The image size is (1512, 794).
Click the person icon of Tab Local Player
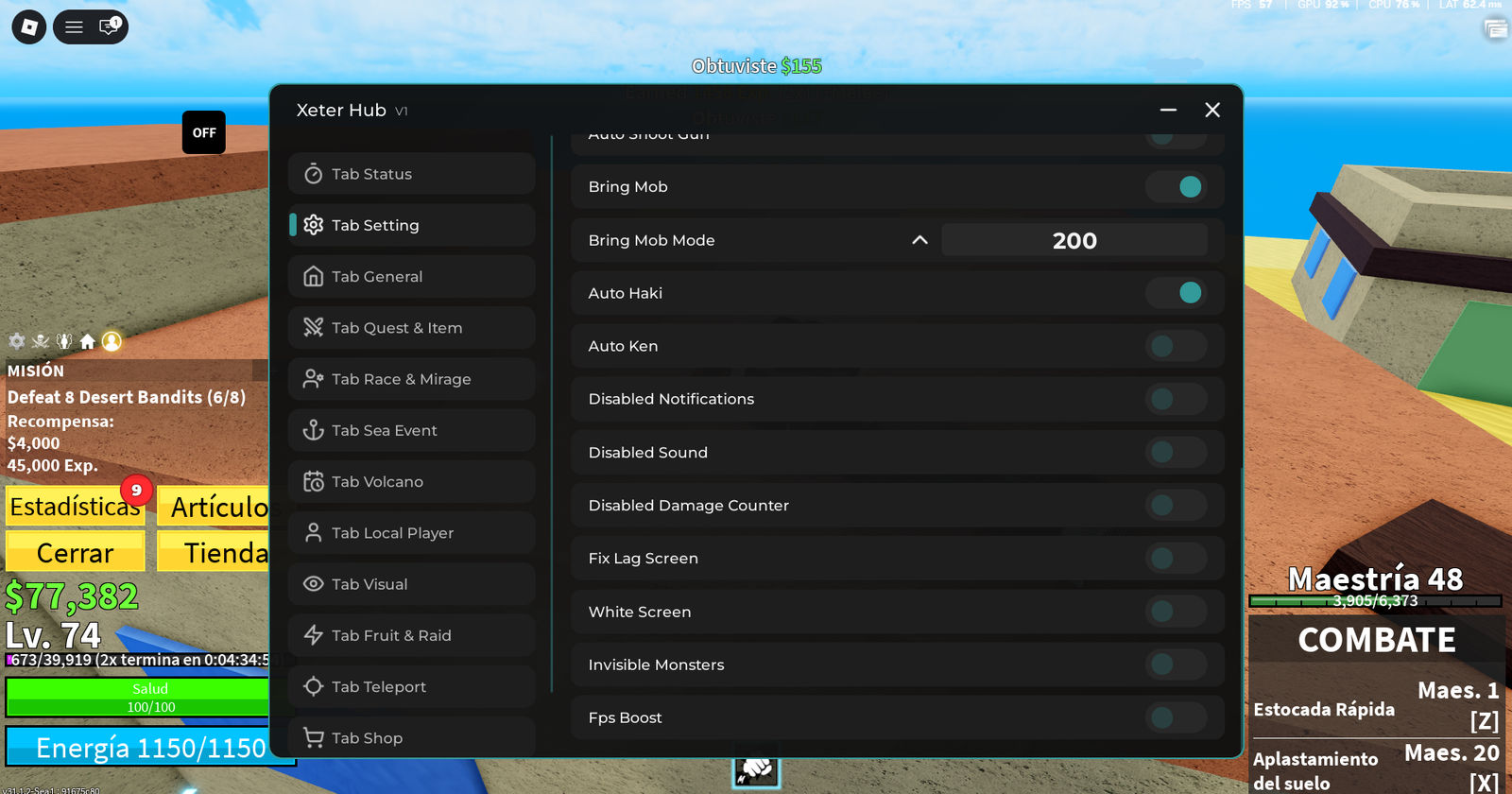[314, 532]
